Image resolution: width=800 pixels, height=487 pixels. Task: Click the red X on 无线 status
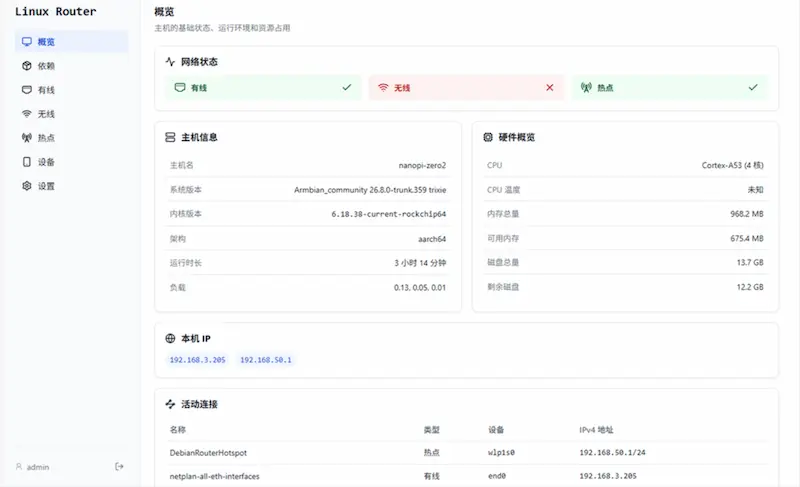[x=549, y=88]
